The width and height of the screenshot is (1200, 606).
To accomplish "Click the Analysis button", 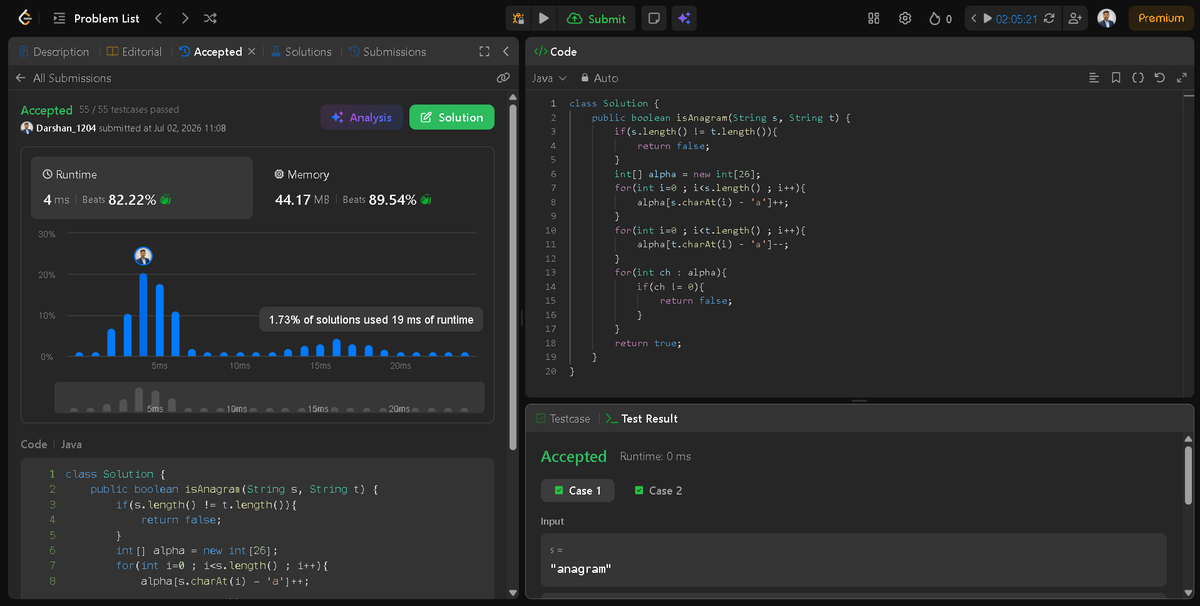I will (361, 117).
